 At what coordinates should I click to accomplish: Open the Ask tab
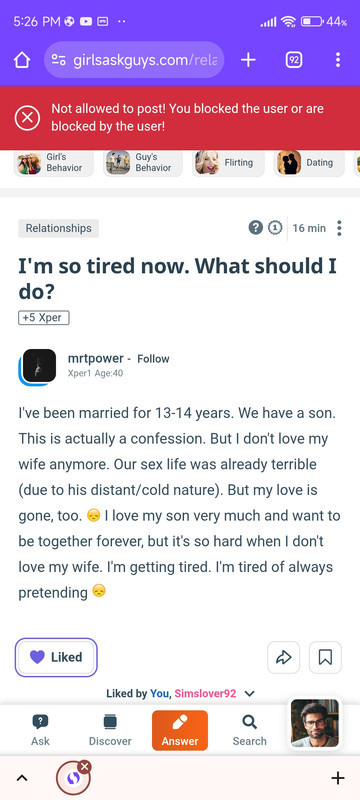pos(40,730)
